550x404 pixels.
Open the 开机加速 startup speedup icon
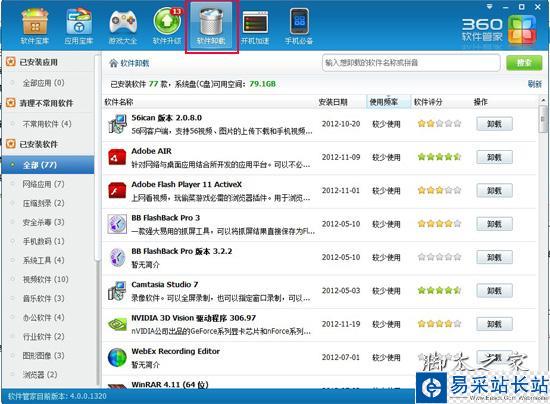[x=255, y=27]
